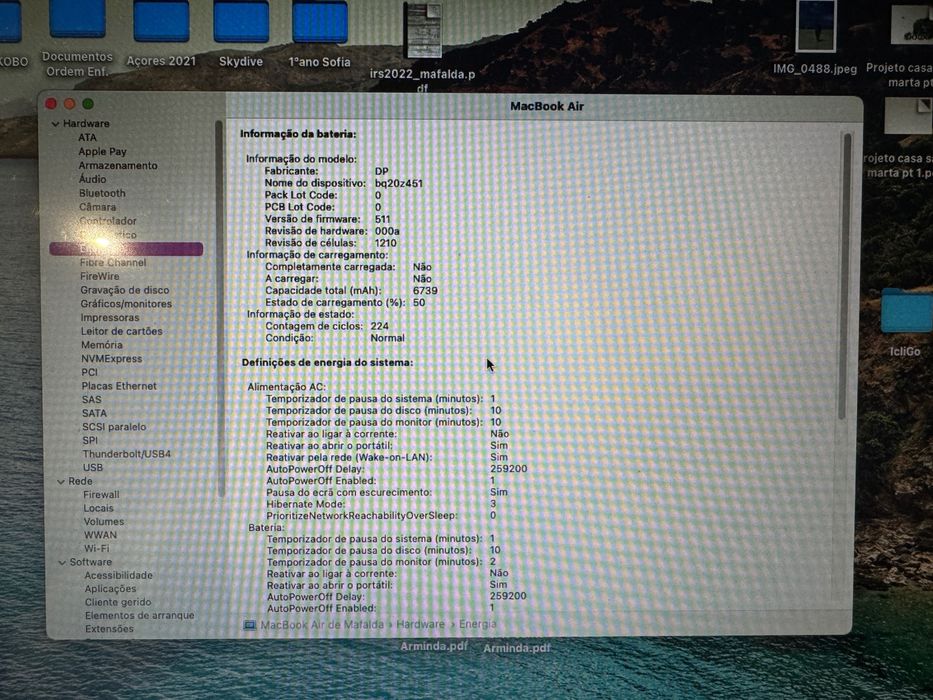Click the Capacidade total value 6739

pos(425,291)
